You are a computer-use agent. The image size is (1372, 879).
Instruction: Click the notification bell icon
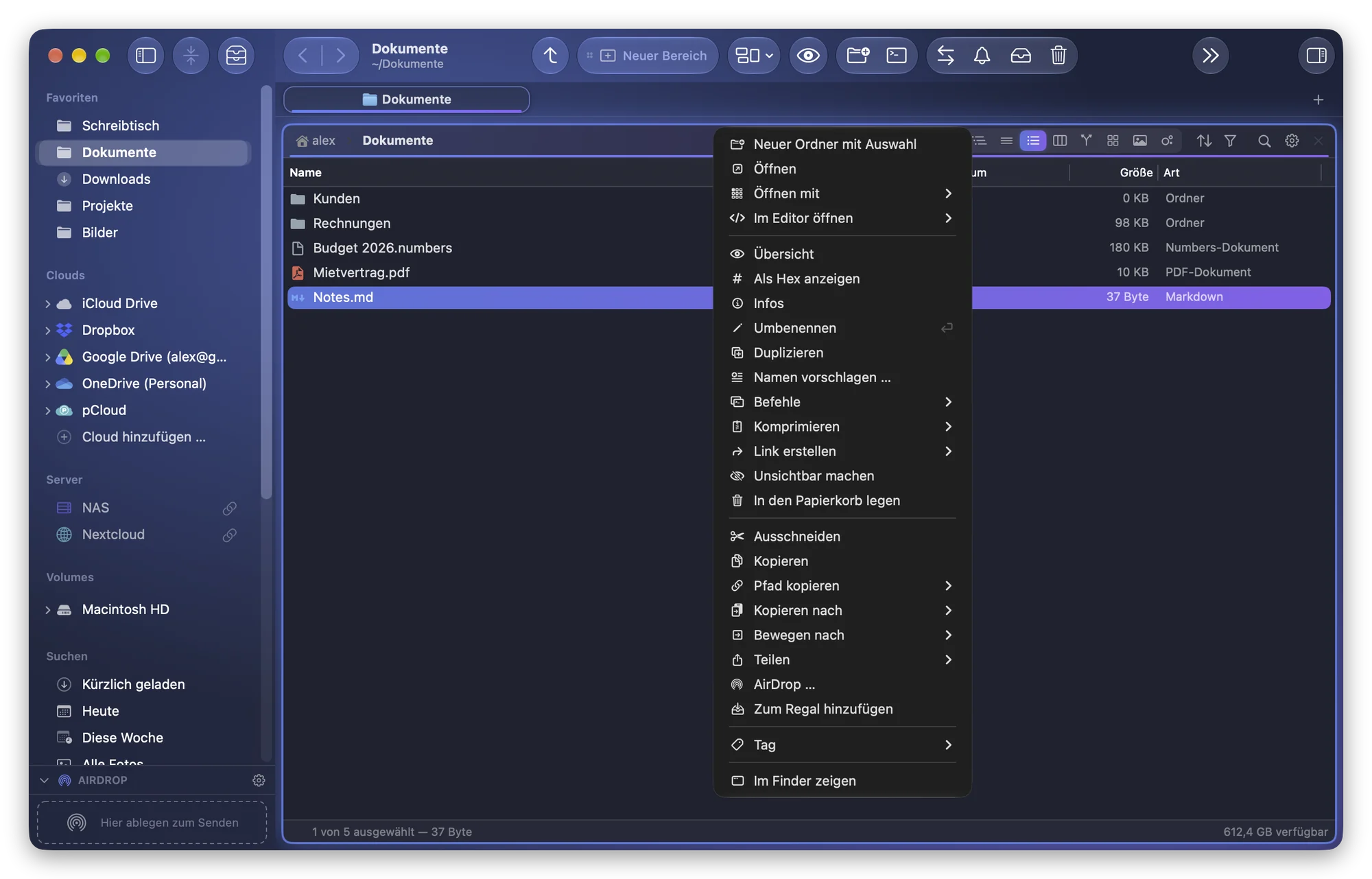click(x=982, y=56)
